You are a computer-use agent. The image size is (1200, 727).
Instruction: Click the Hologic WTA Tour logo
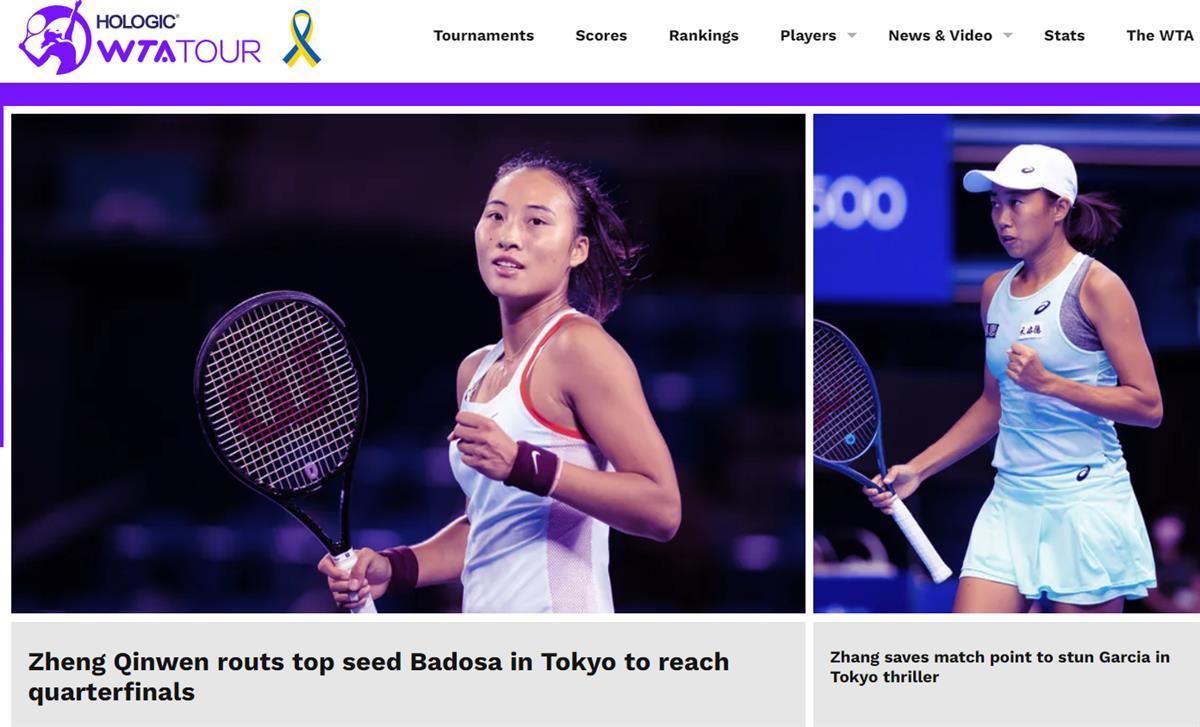click(140, 38)
